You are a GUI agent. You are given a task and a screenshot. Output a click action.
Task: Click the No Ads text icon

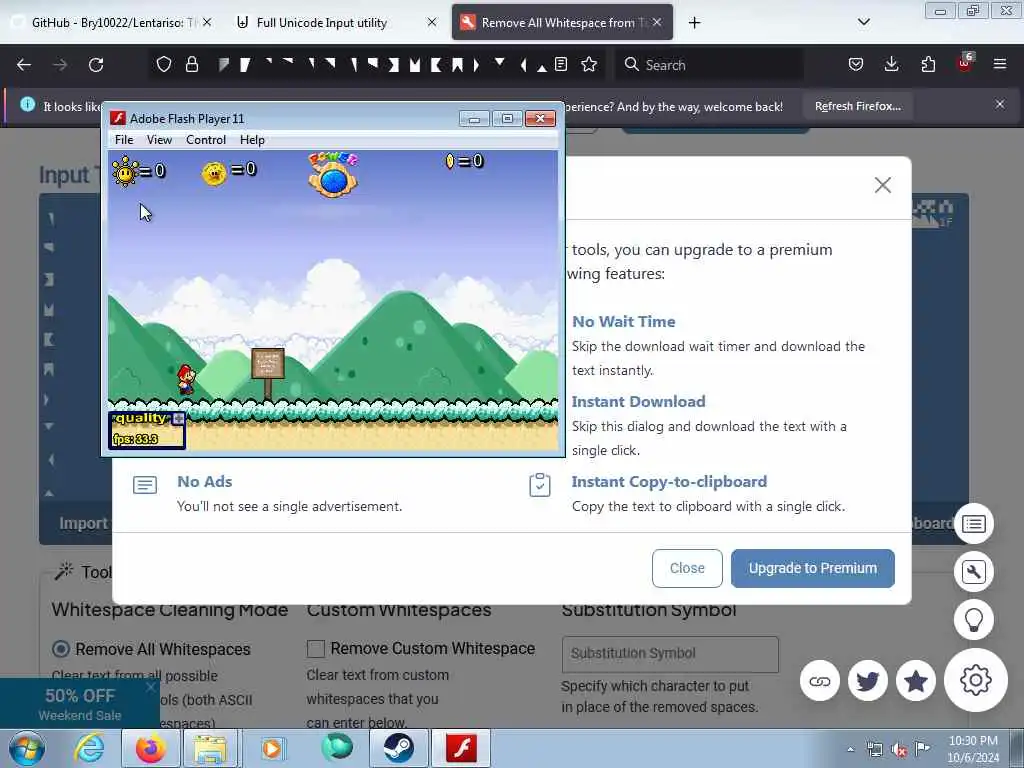[145, 485]
